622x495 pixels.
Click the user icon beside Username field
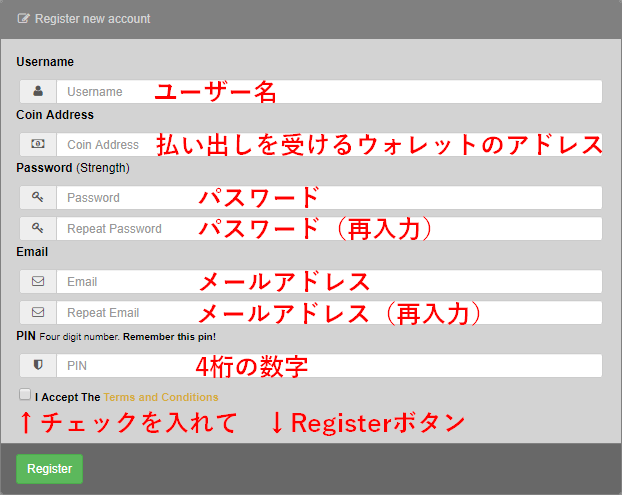click(38, 91)
